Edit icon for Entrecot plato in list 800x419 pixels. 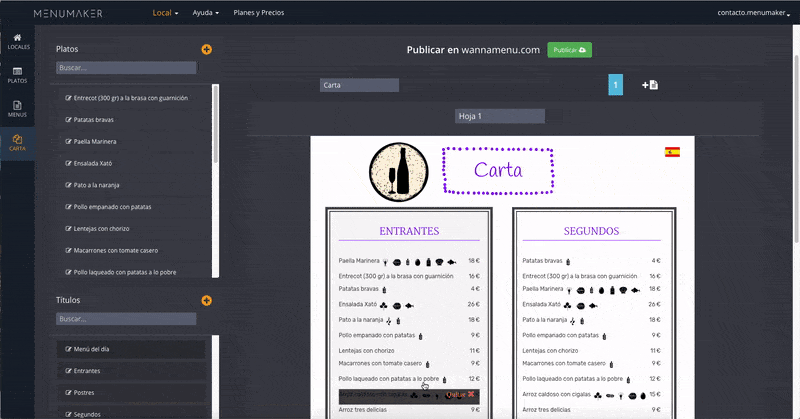(x=68, y=98)
